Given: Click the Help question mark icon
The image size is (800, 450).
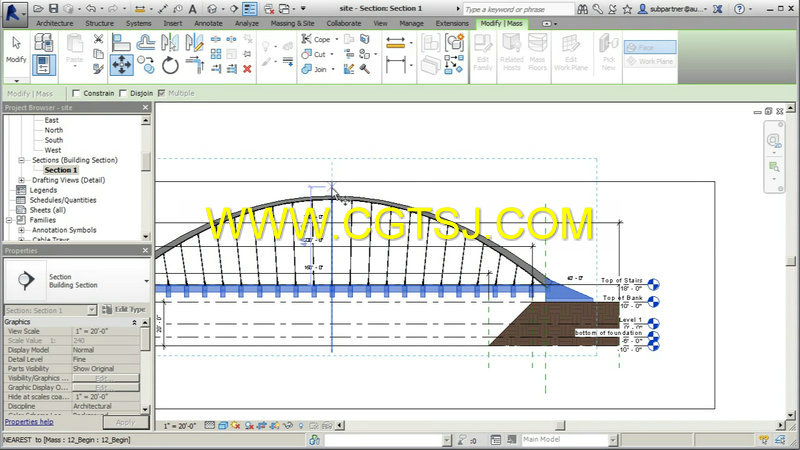Looking at the screenshot, I should click(x=739, y=9).
